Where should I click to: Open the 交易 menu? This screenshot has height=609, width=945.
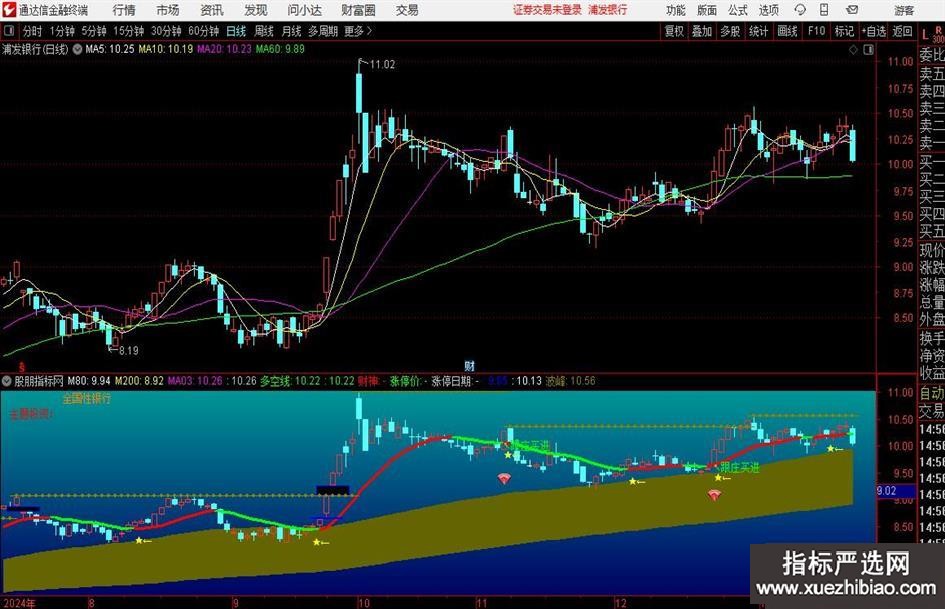click(x=407, y=10)
